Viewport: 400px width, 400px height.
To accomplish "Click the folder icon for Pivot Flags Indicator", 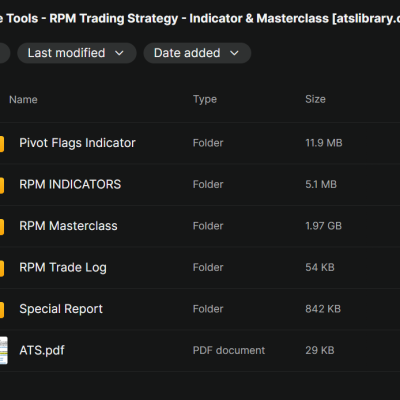I will pyautogui.click(x=2, y=144).
